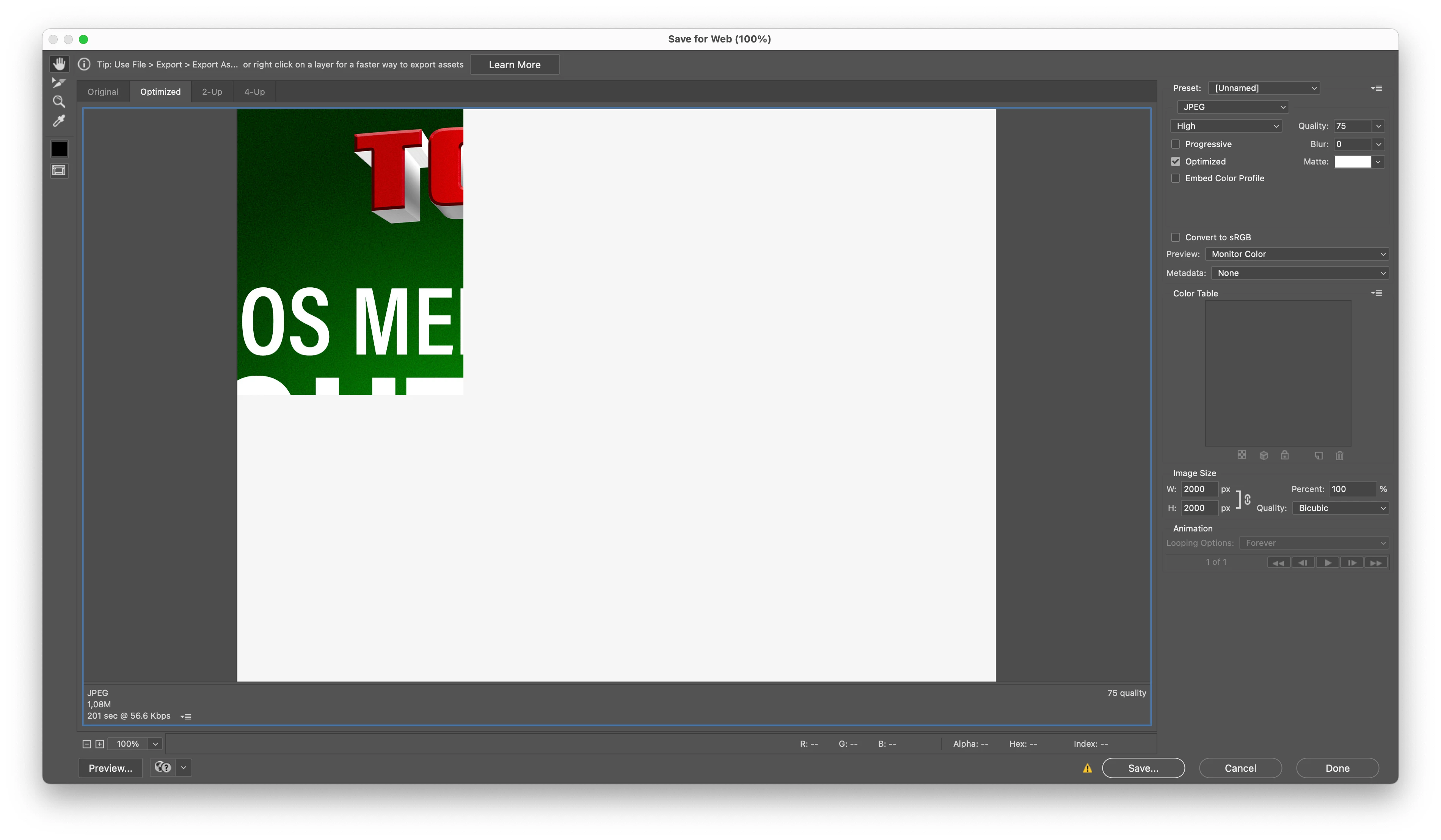Uncheck the Optimized checkbox
The width and height of the screenshot is (1441, 840).
pos(1175,161)
